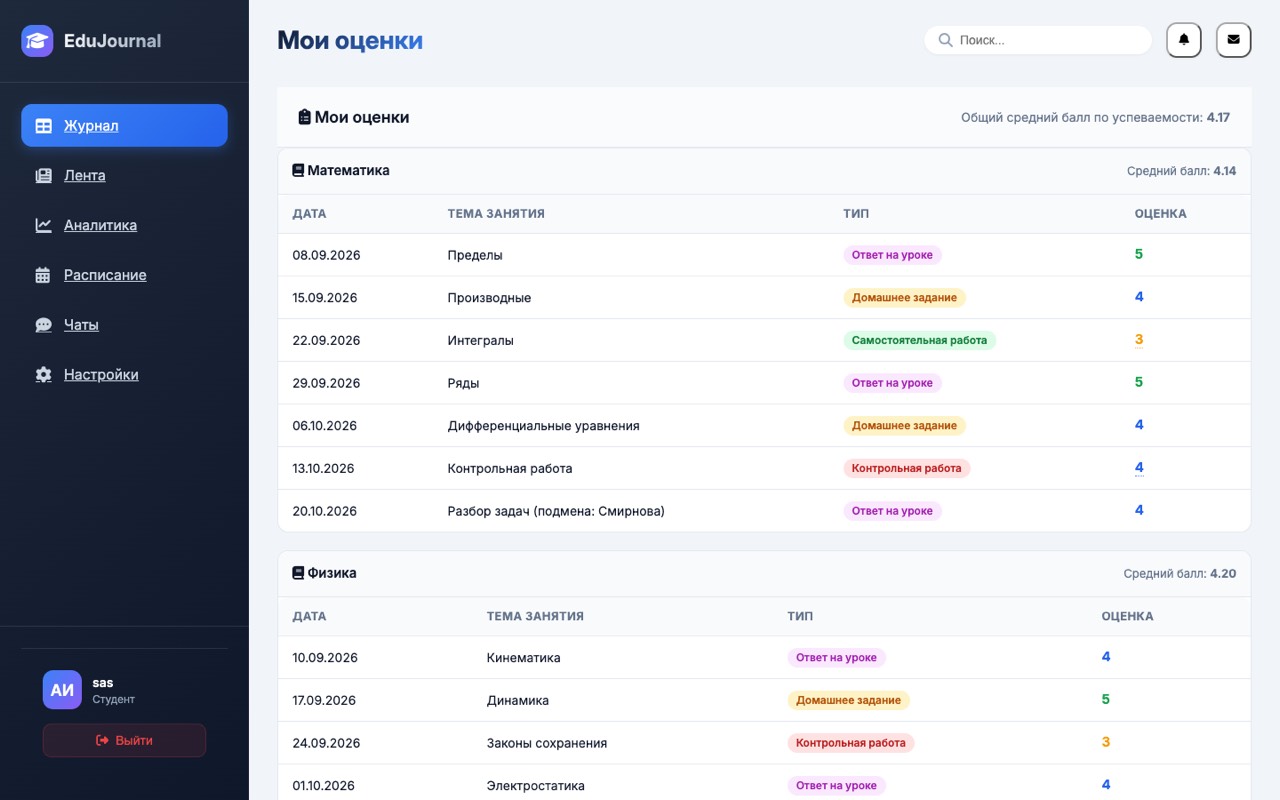Click the Настройки gear icon
1280x800 pixels.
[43, 375]
